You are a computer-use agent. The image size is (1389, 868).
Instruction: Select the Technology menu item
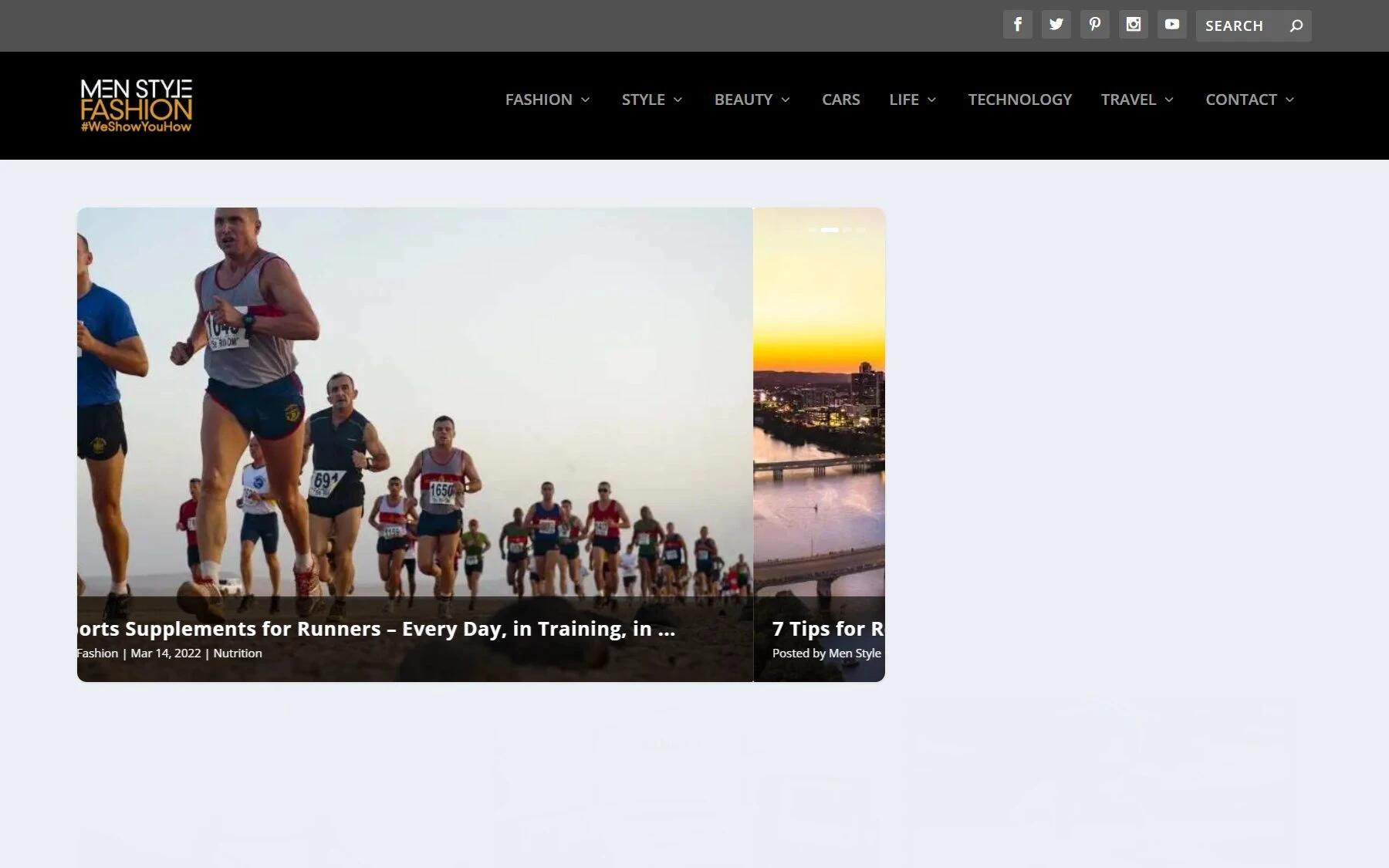coord(1019,100)
